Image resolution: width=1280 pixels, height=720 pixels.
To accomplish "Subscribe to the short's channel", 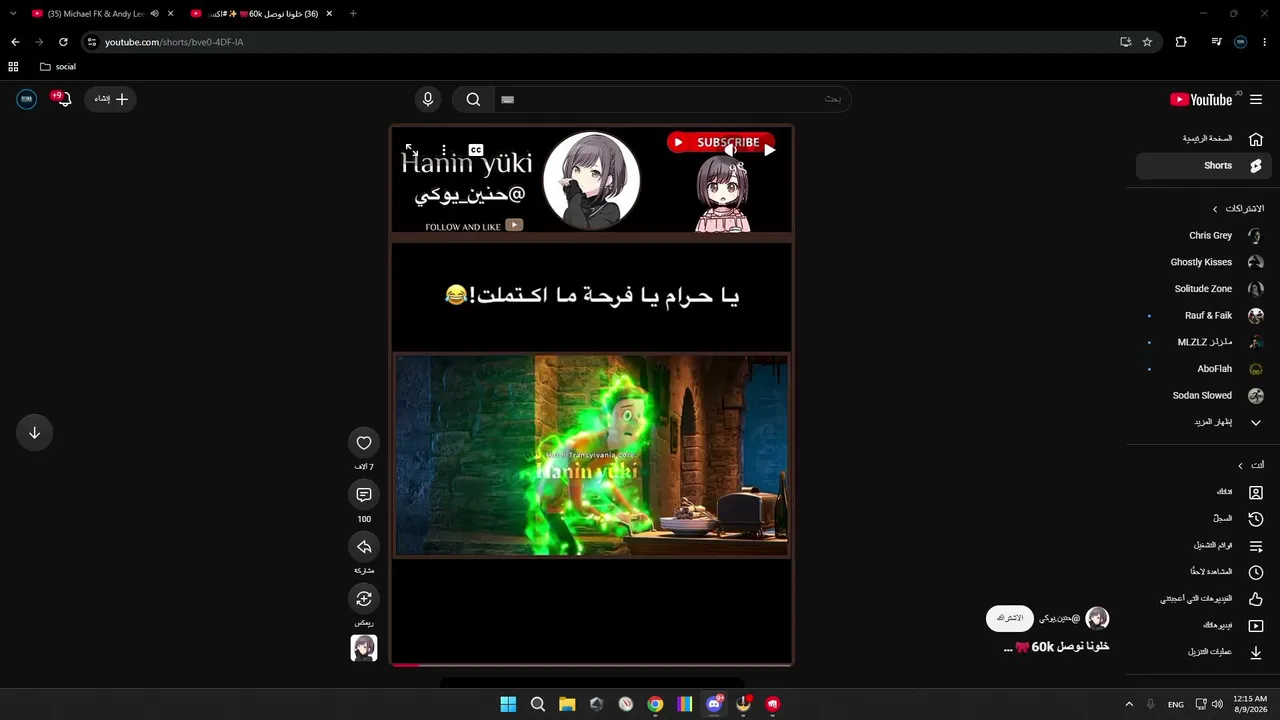I will [1010, 618].
